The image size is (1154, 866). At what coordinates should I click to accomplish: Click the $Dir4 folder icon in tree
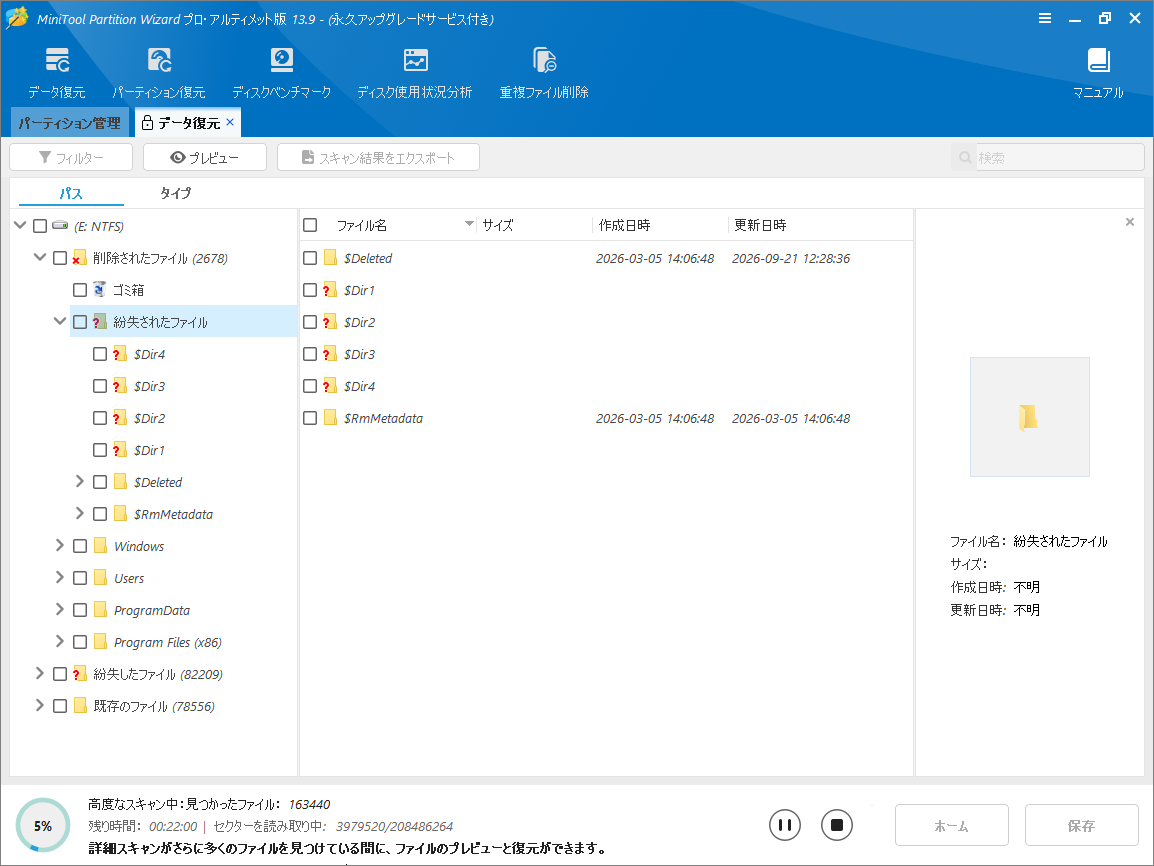[x=120, y=353]
